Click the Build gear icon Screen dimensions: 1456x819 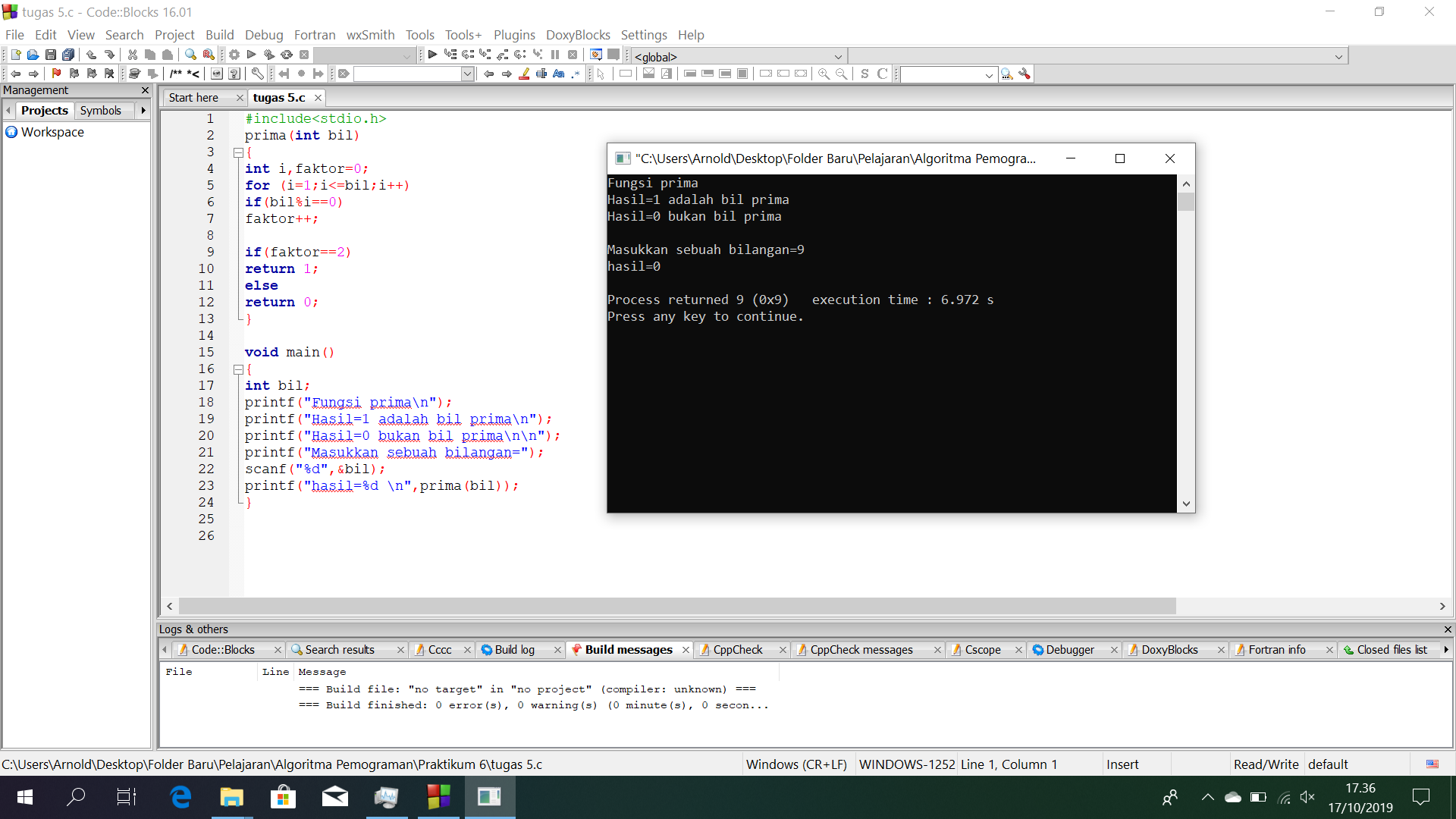234,55
